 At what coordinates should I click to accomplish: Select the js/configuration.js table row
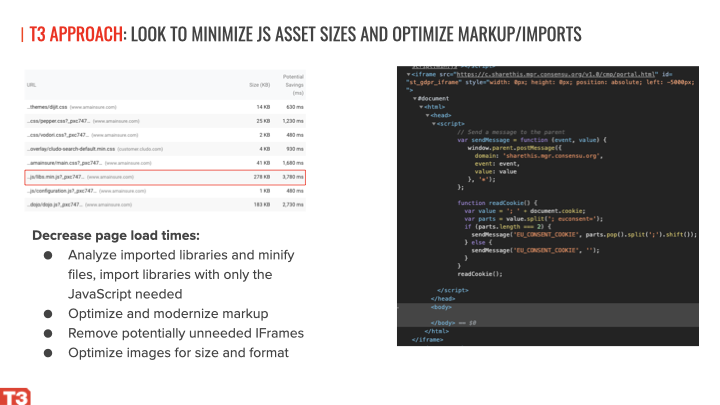(165, 191)
